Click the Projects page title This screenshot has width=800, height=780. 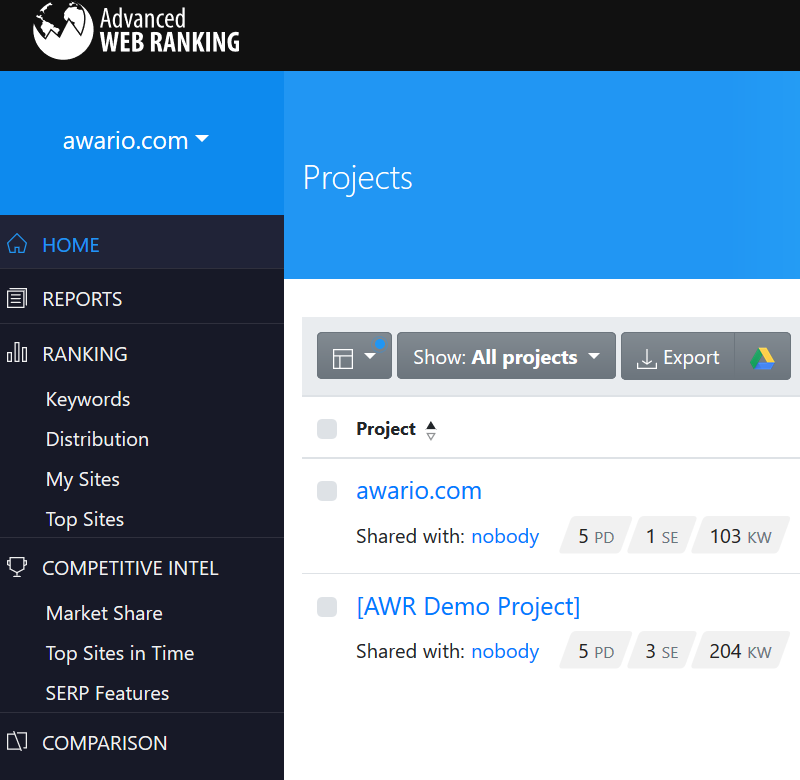point(357,179)
